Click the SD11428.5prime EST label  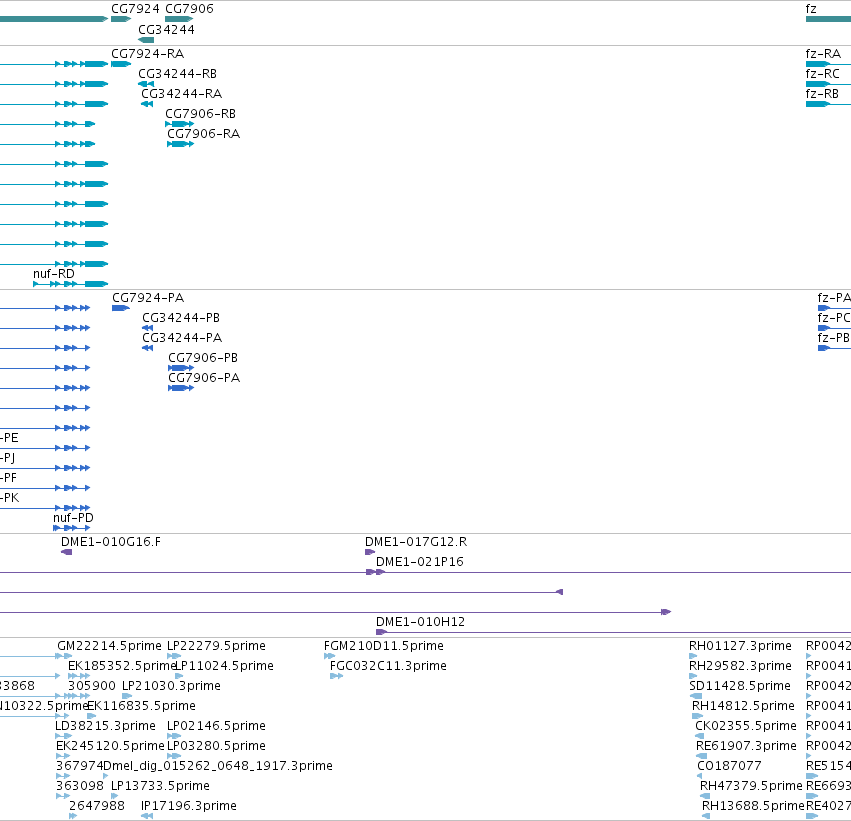pyautogui.click(x=740, y=686)
